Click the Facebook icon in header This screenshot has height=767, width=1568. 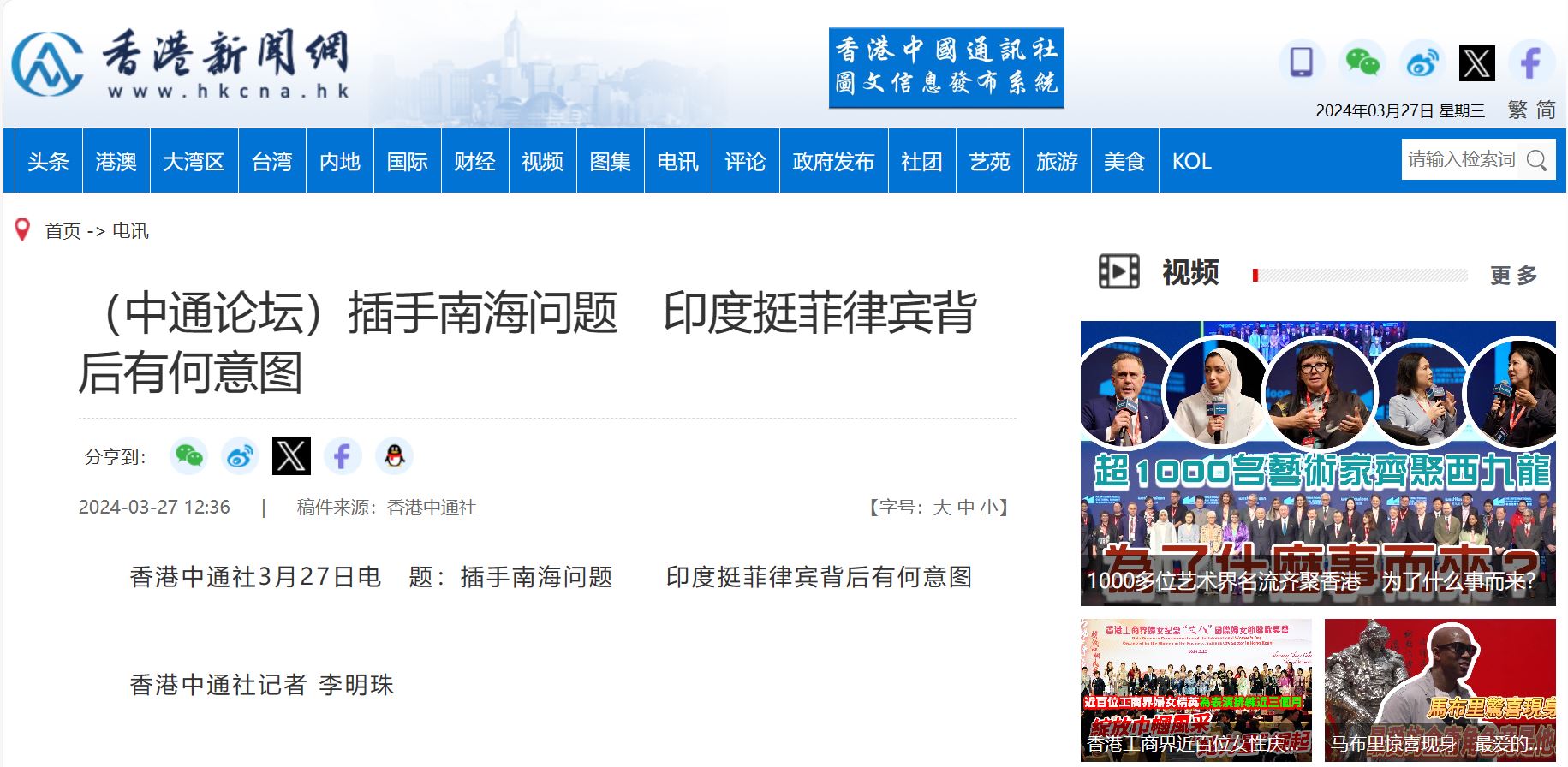[x=1531, y=62]
